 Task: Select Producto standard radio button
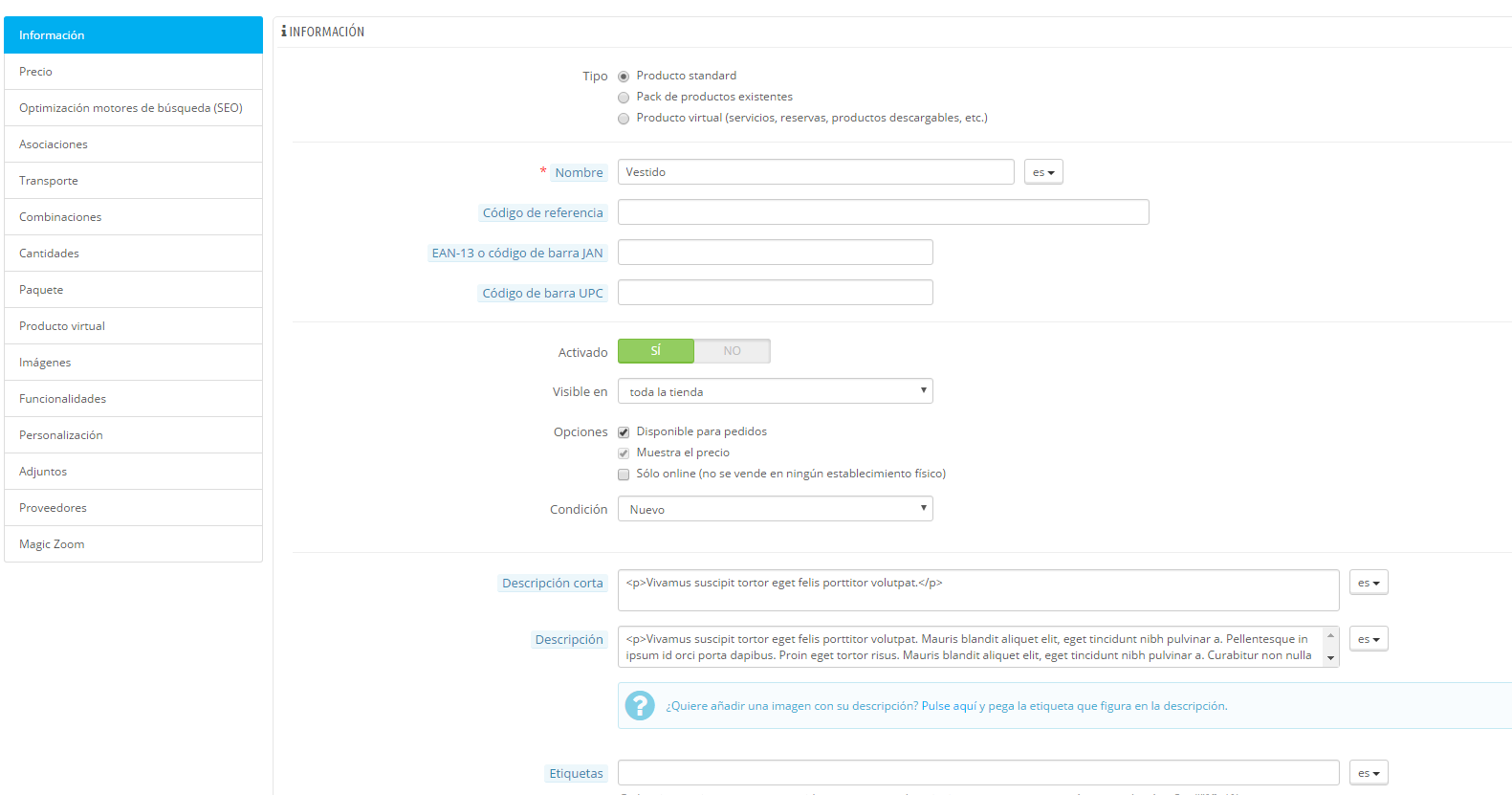(624, 77)
